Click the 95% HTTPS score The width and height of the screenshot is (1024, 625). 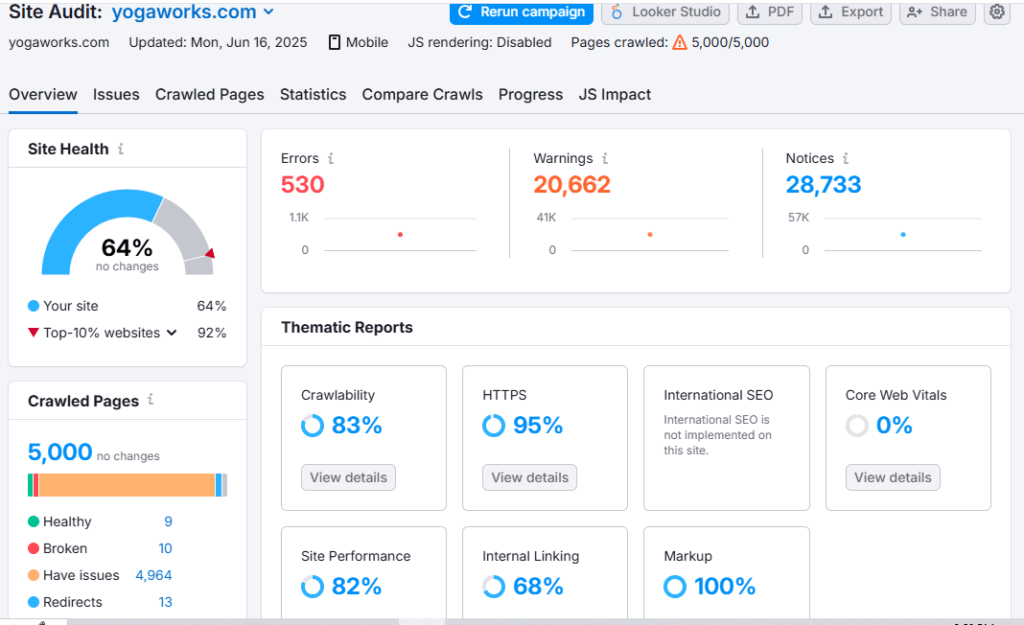(x=538, y=426)
